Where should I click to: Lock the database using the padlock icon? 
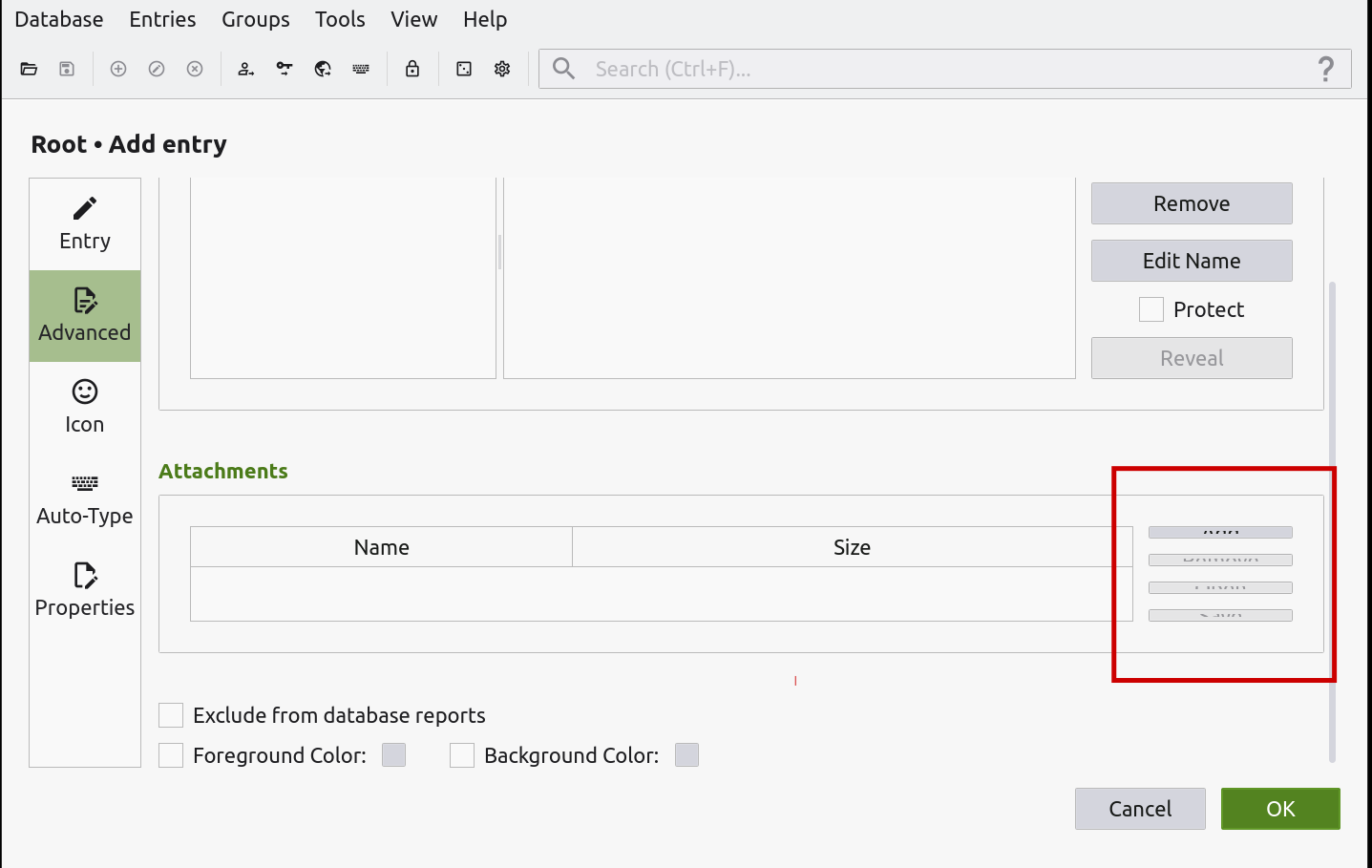click(x=412, y=68)
